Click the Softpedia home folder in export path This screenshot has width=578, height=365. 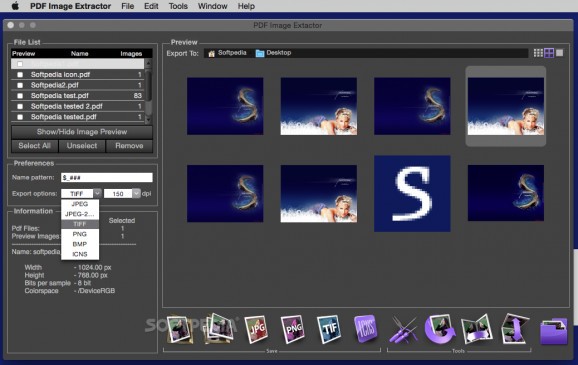tap(227, 53)
